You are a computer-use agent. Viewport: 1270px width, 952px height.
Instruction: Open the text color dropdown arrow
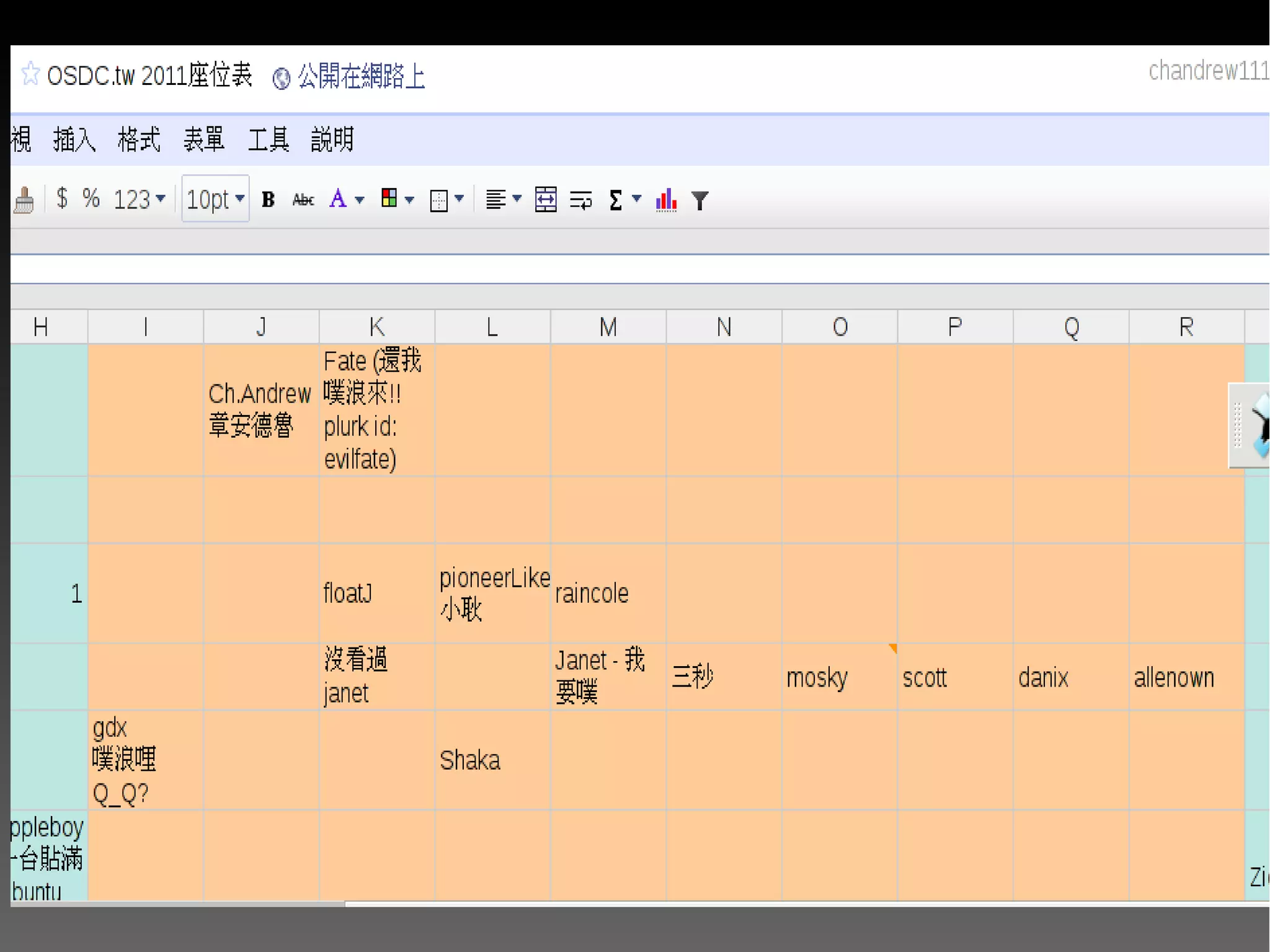tap(360, 200)
